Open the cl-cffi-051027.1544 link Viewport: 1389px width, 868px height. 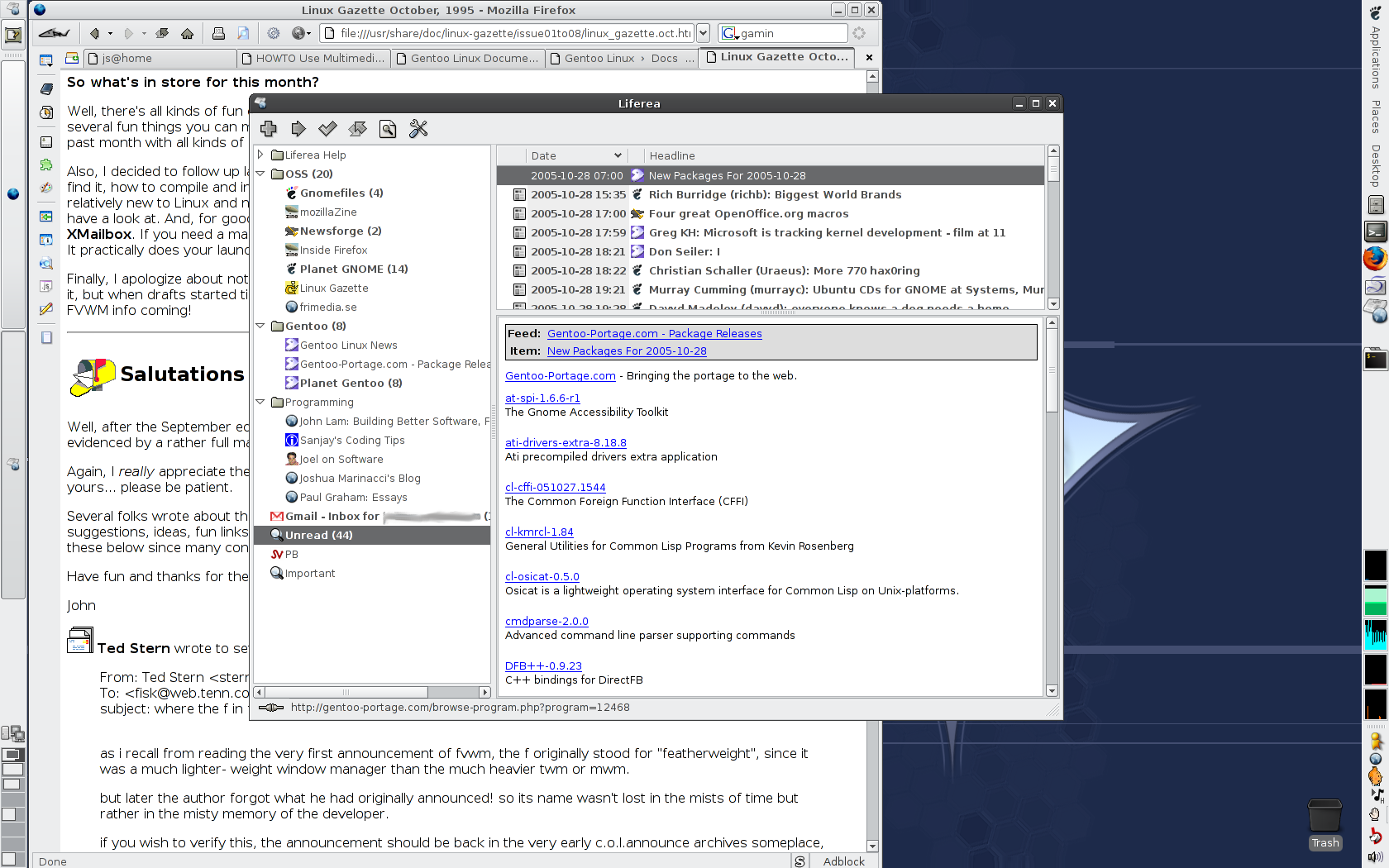(555, 487)
